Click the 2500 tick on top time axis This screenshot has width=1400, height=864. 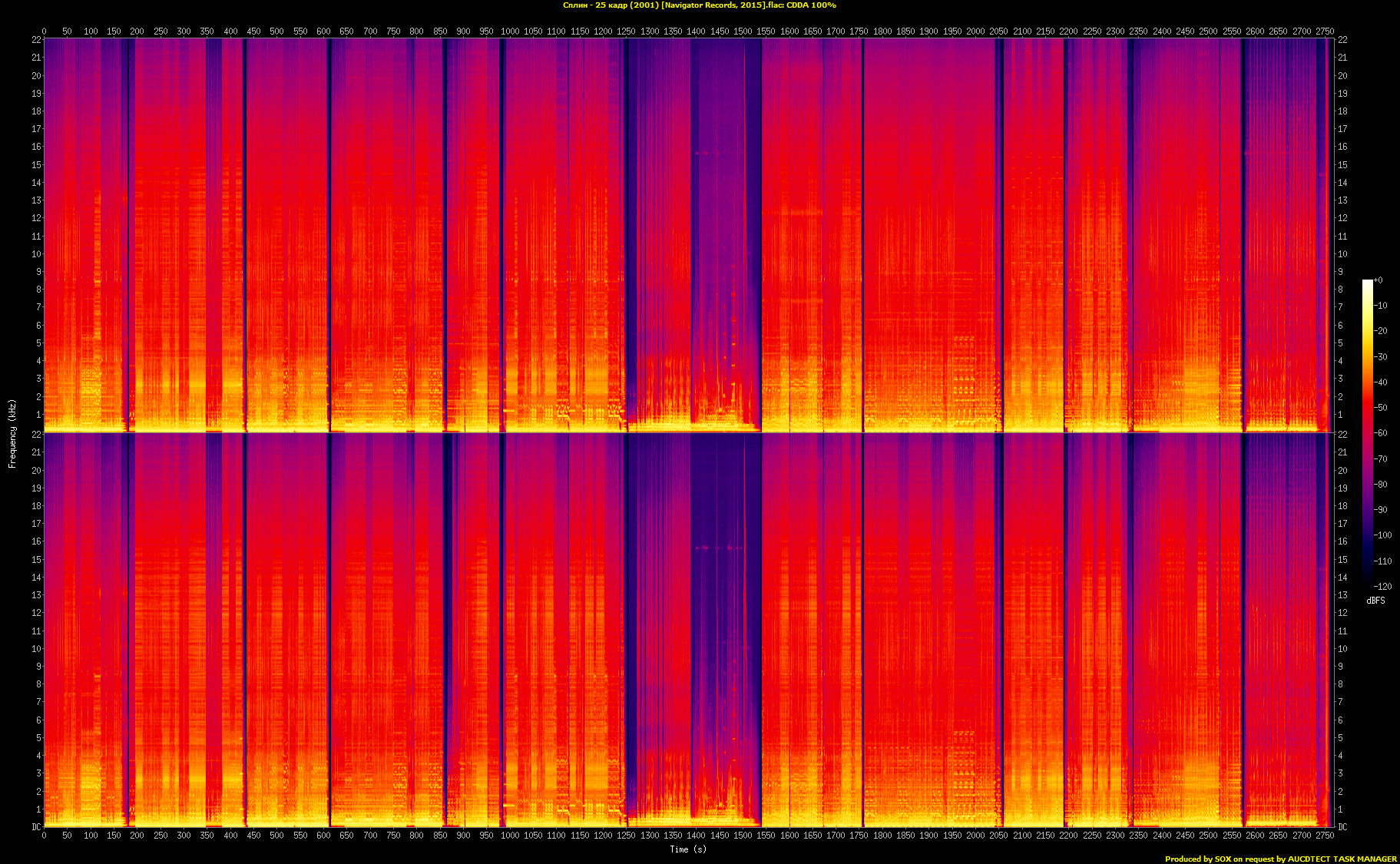coord(1208,31)
